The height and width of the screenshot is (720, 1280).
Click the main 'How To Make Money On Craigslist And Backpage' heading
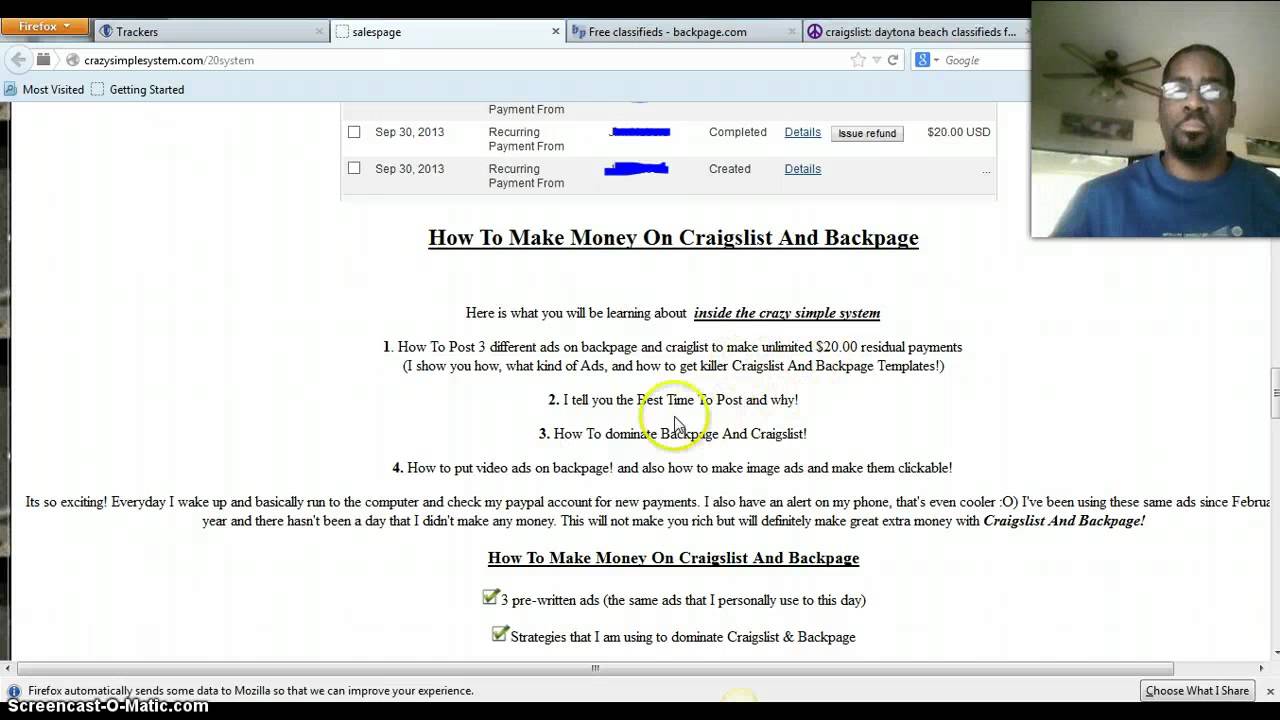click(x=673, y=237)
